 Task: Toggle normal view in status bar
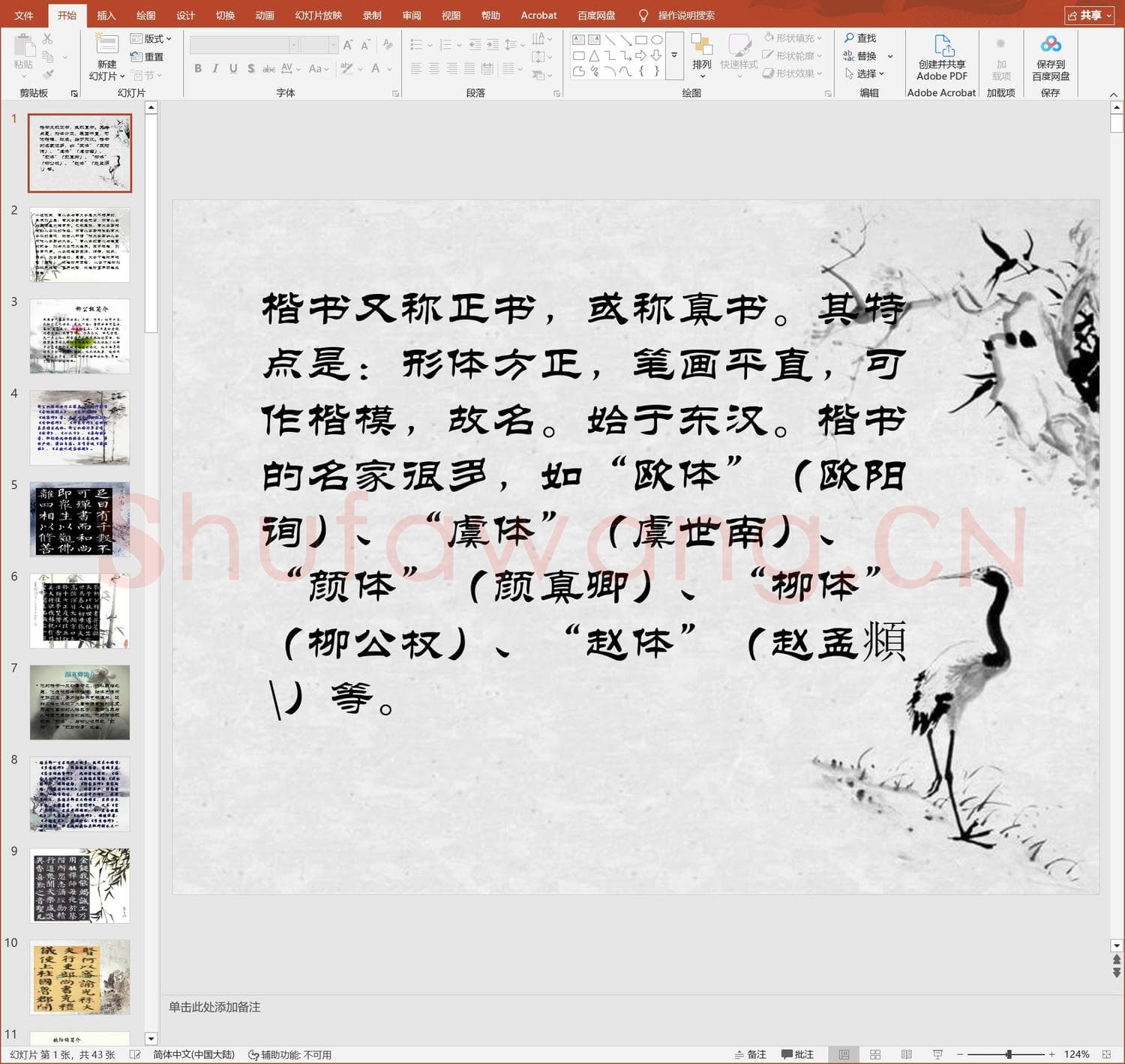pos(844,1054)
